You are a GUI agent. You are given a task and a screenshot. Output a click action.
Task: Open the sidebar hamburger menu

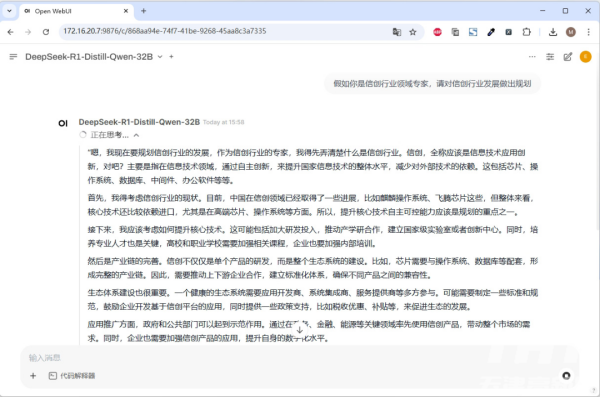pos(13,57)
